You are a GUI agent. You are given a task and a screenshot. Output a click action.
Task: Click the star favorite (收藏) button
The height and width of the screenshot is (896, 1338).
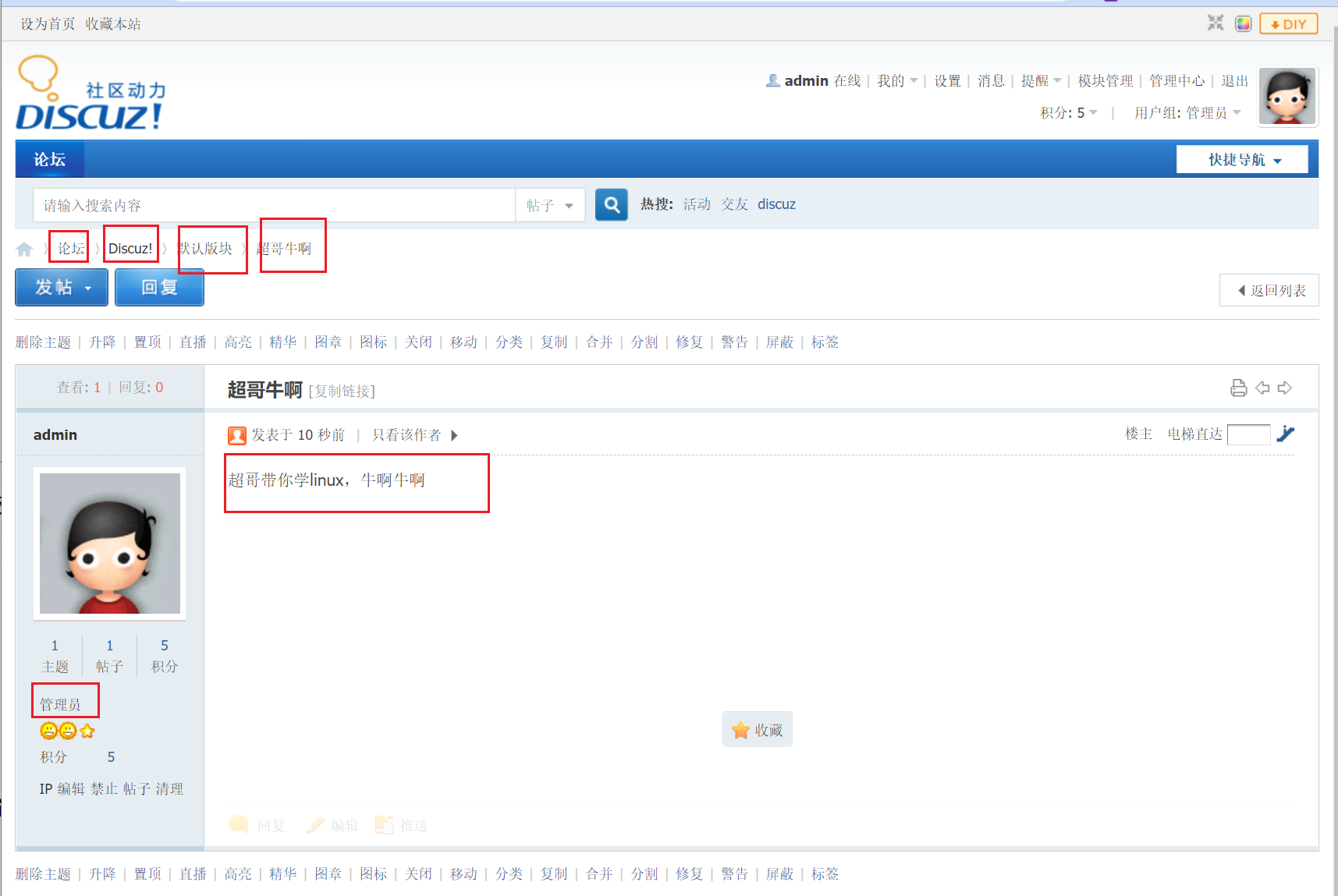click(757, 730)
